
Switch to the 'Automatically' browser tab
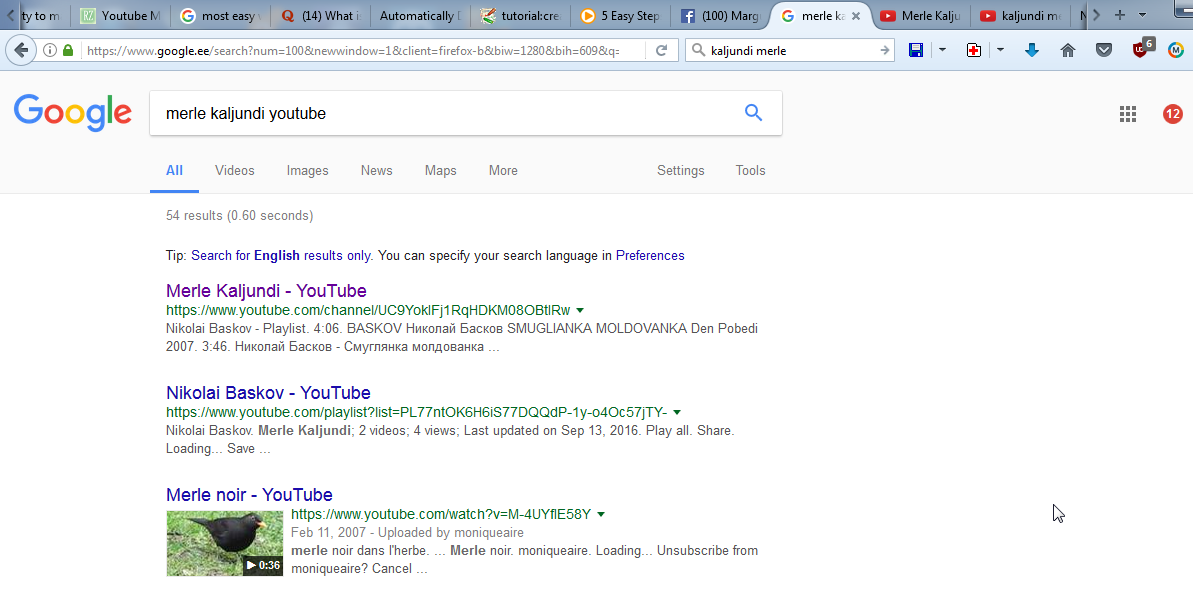click(x=419, y=16)
